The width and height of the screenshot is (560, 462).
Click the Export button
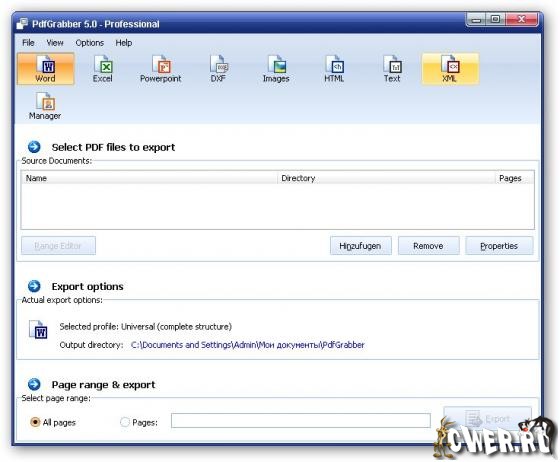[488, 419]
